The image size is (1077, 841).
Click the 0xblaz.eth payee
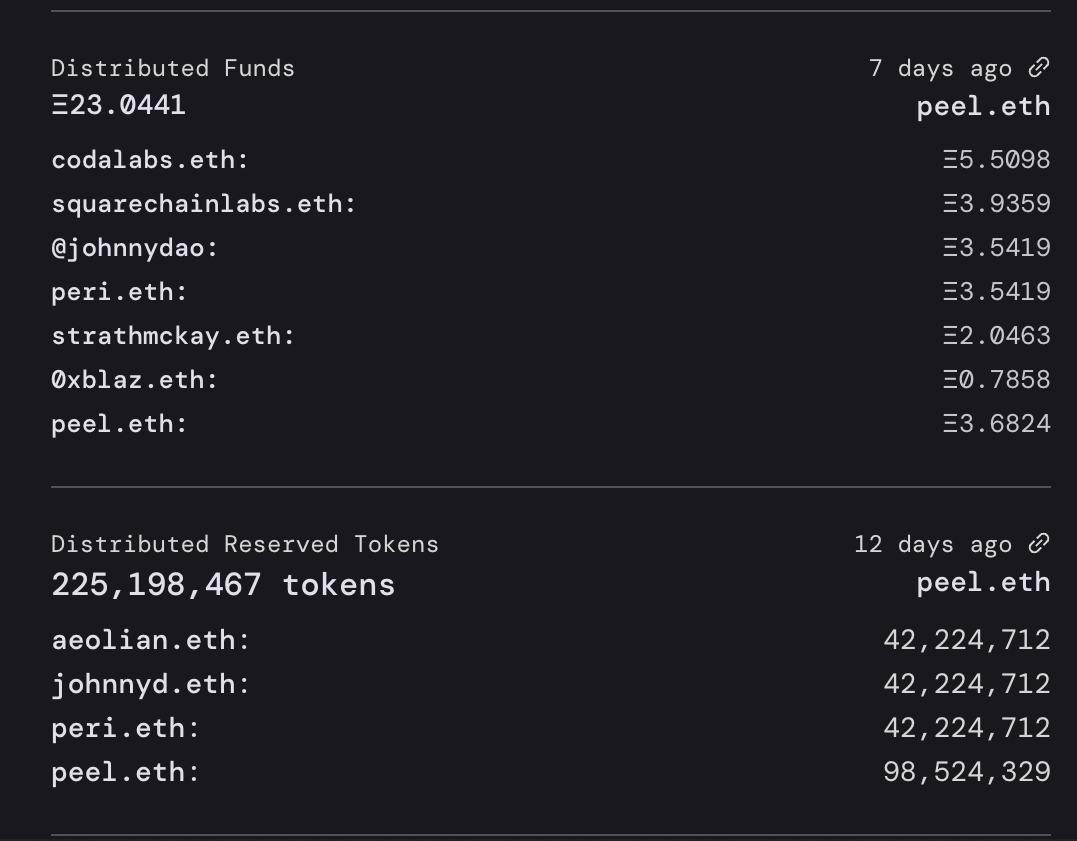tap(131, 379)
